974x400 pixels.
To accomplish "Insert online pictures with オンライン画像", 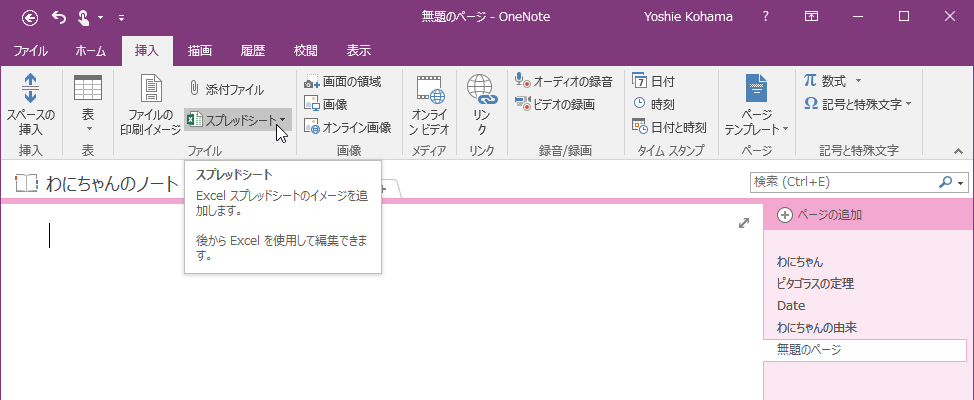I will click(347, 127).
